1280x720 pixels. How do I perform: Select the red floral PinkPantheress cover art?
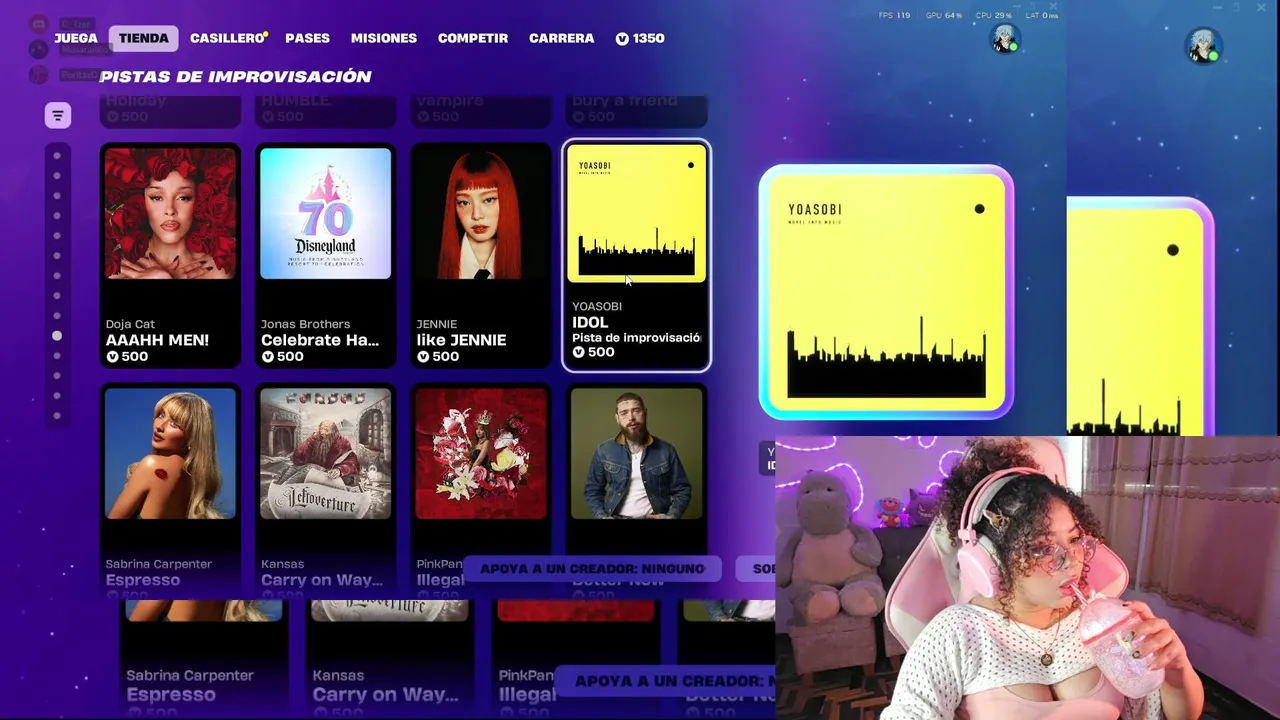point(481,454)
